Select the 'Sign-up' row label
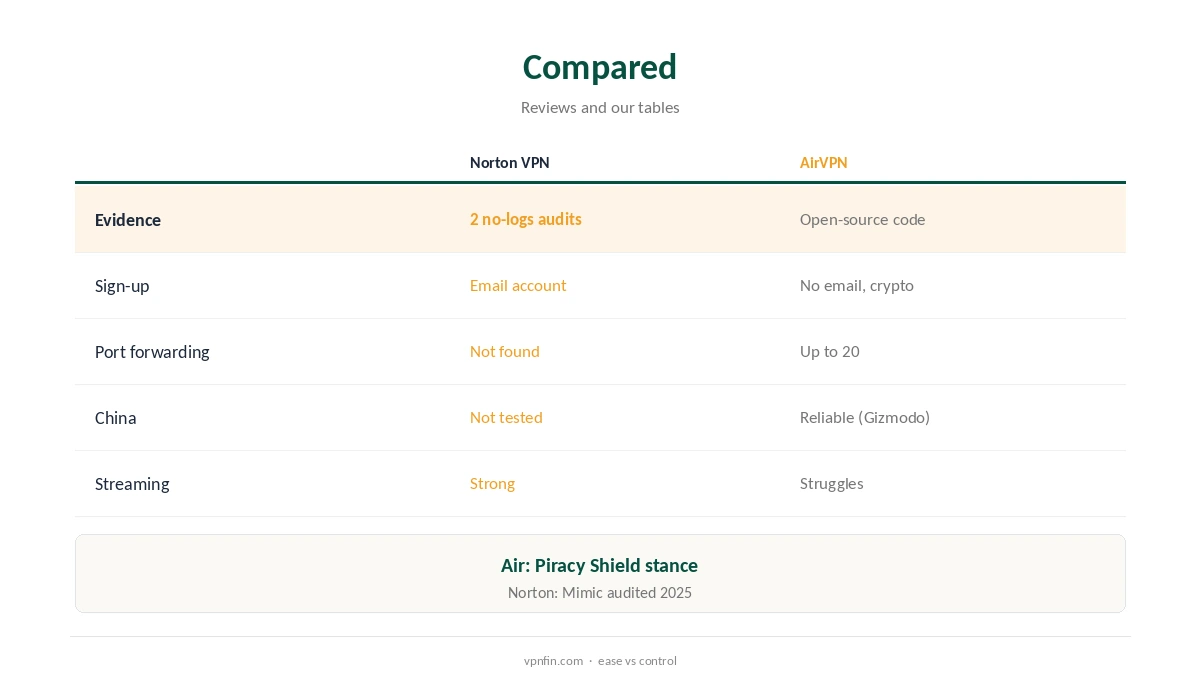The width and height of the screenshot is (1200, 680). point(122,286)
